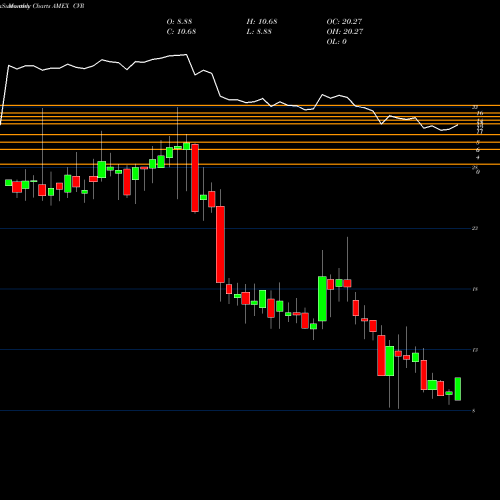Image resolution: width=500 pixels, height=500 pixels.
Task: Click the 'OC: 20.27' value
Action: coord(344,22)
